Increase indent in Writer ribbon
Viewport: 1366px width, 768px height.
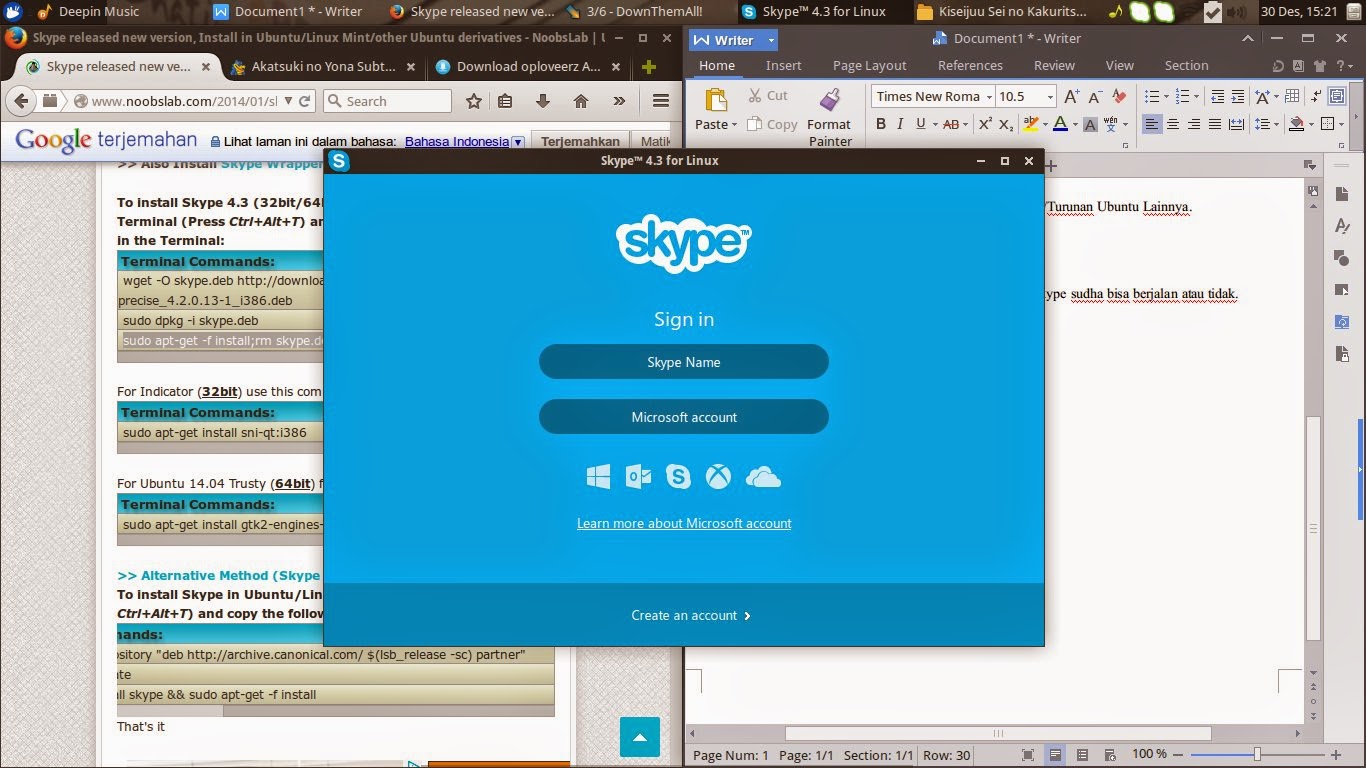[x=1238, y=97]
